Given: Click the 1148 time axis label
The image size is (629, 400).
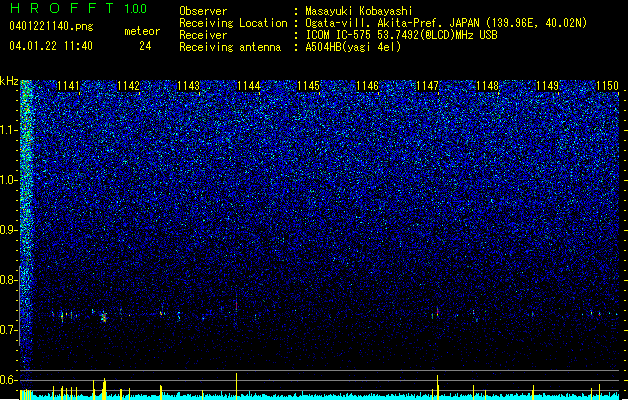Looking at the screenshot, I should tap(487, 86).
